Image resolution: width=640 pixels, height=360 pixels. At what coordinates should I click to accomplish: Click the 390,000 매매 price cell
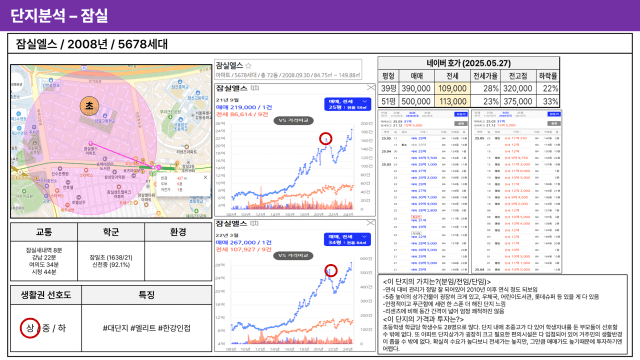pyautogui.click(x=416, y=89)
